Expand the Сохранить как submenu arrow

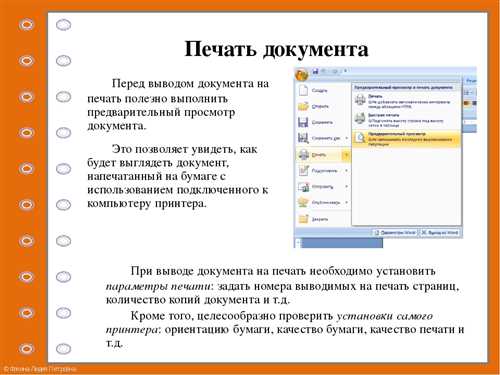[x=347, y=138]
